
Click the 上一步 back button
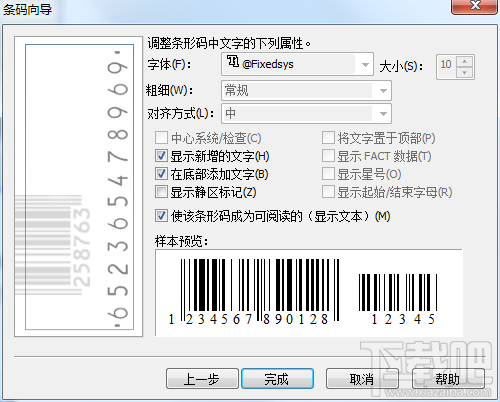click(x=202, y=379)
